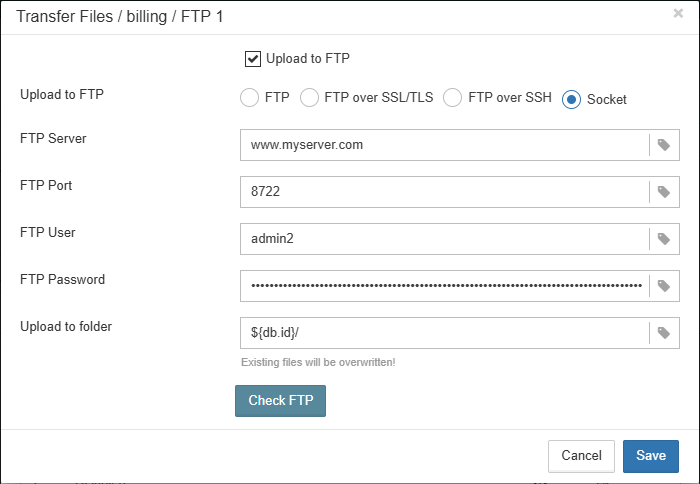This screenshot has height=484, width=700.
Task: Choose the FTP over SSH protocol
Action: click(x=453, y=98)
